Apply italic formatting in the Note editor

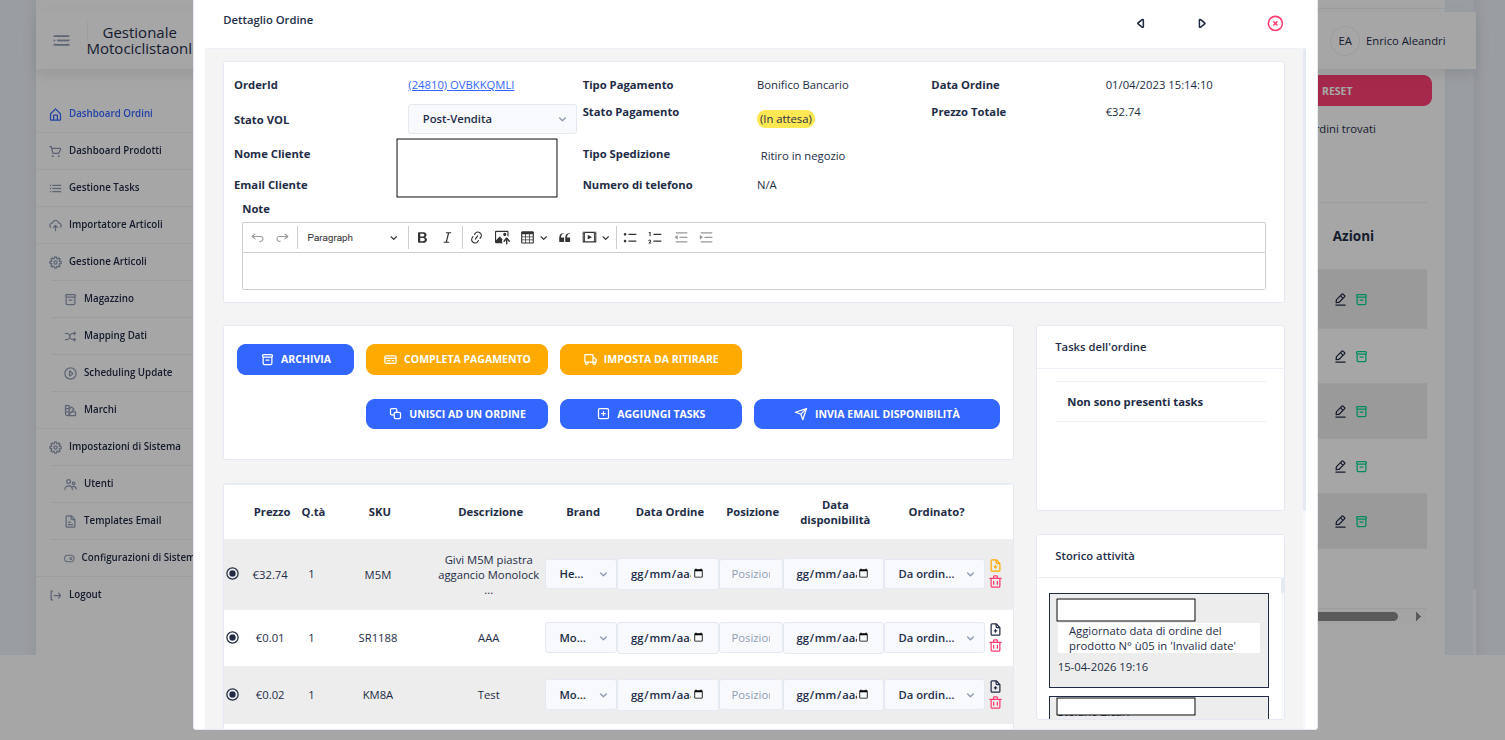(x=447, y=237)
